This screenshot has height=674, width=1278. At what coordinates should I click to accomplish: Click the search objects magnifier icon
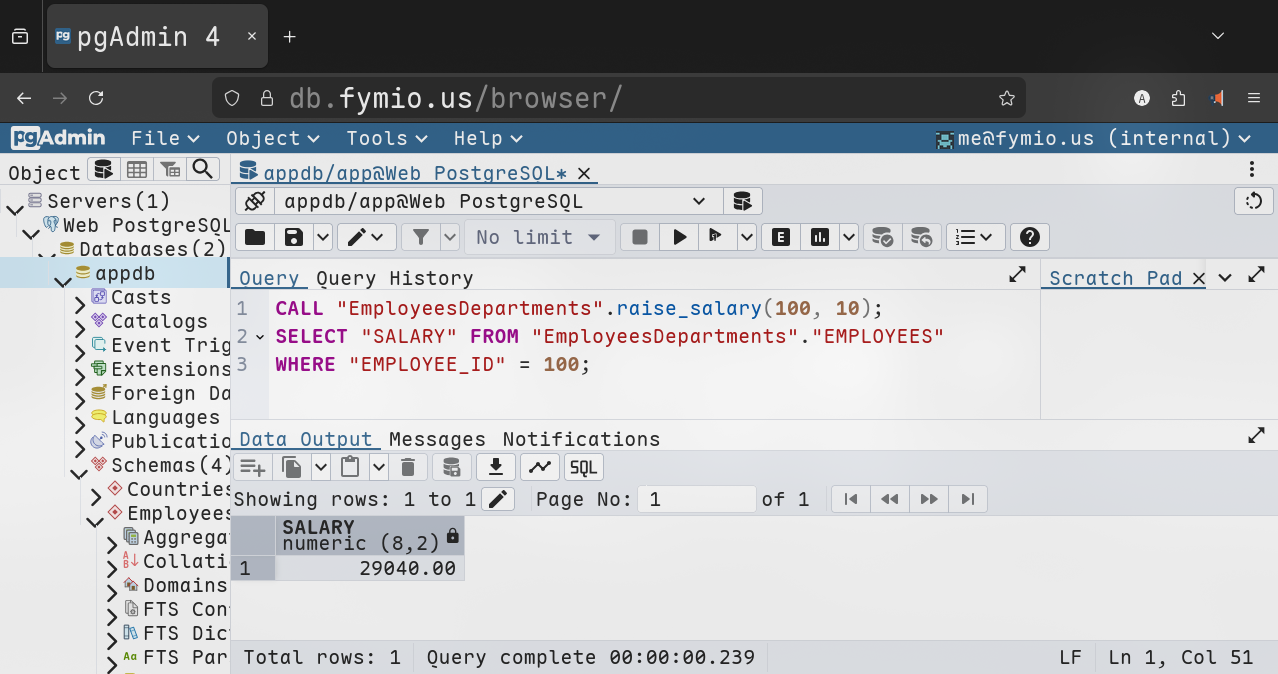[x=203, y=169]
